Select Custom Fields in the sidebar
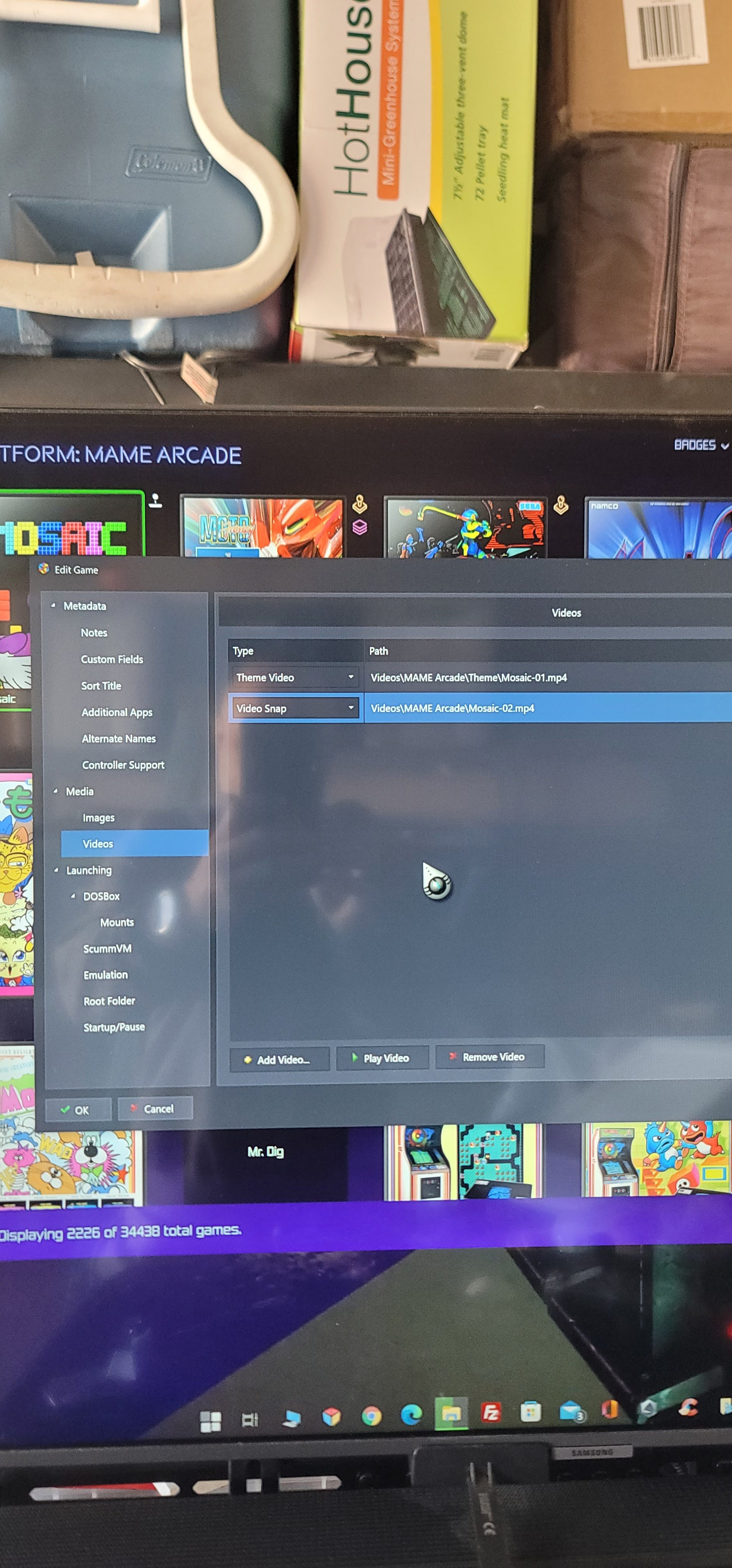Viewport: 732px width, 1568px height. pos(112,659)
